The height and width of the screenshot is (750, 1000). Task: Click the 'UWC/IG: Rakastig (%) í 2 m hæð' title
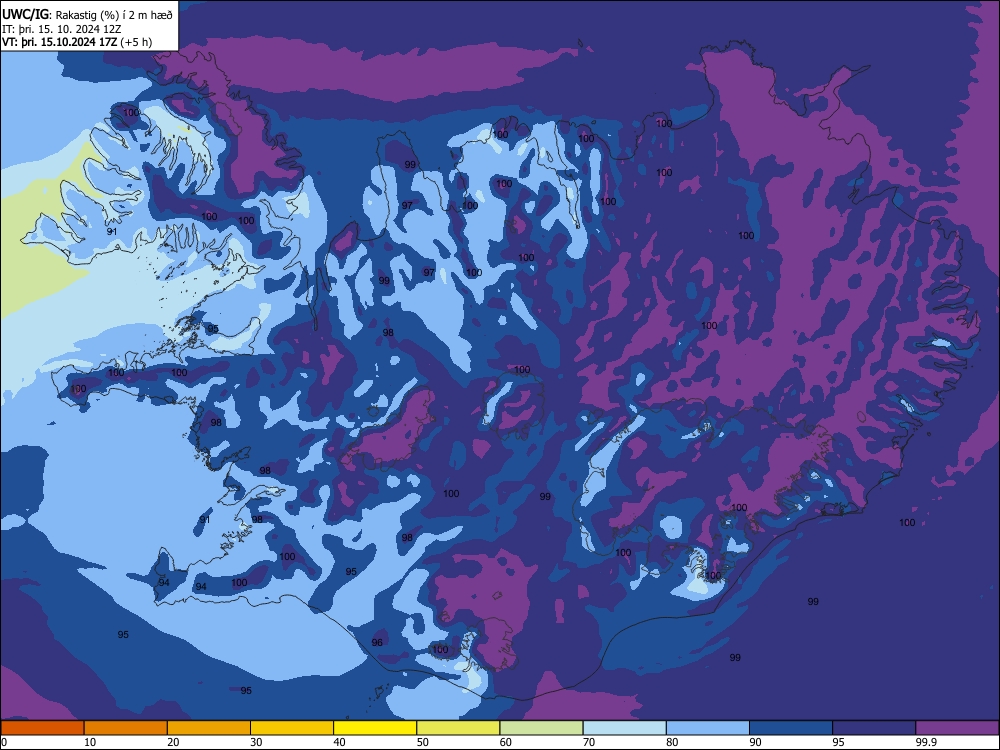click(87, 15)
